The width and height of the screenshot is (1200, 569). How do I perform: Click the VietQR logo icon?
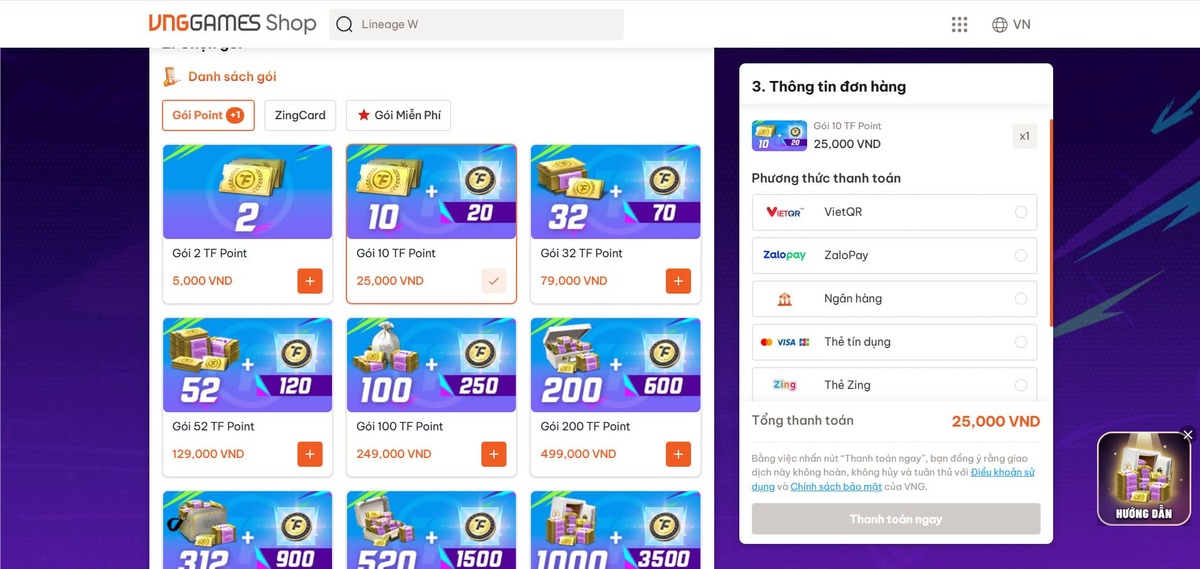point(784,212)
